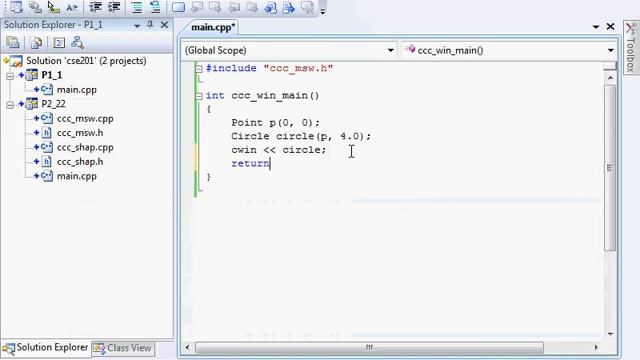Click the editor vertical scrollbar thumb
Viewport: 640px width, 360px height.
click(x=610, y=167)
